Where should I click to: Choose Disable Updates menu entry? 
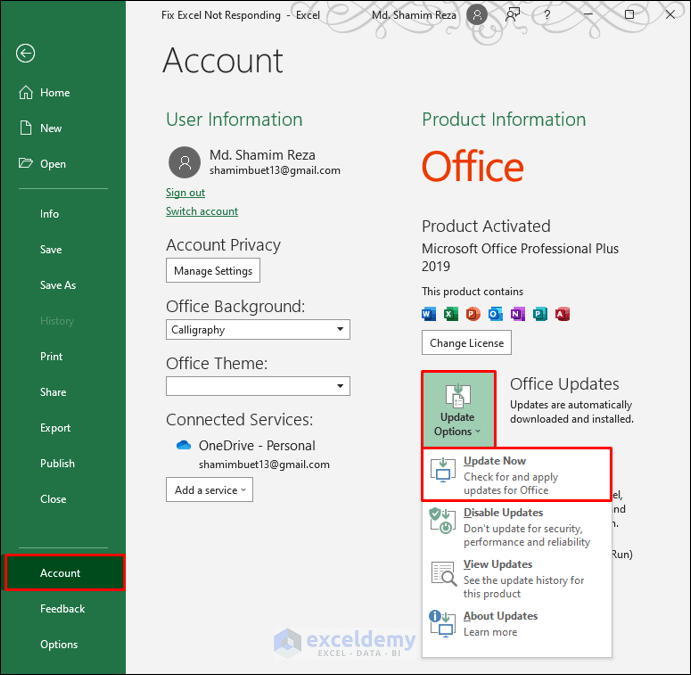[x=516, y=527]
